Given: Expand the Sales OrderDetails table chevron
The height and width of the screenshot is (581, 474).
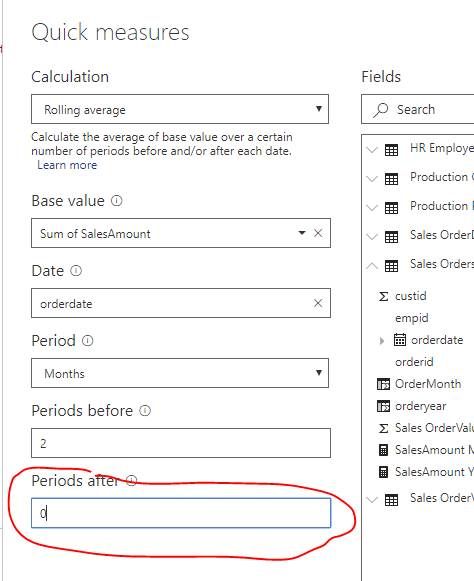Looking at the screenshot, I should (x=372, y=236).
